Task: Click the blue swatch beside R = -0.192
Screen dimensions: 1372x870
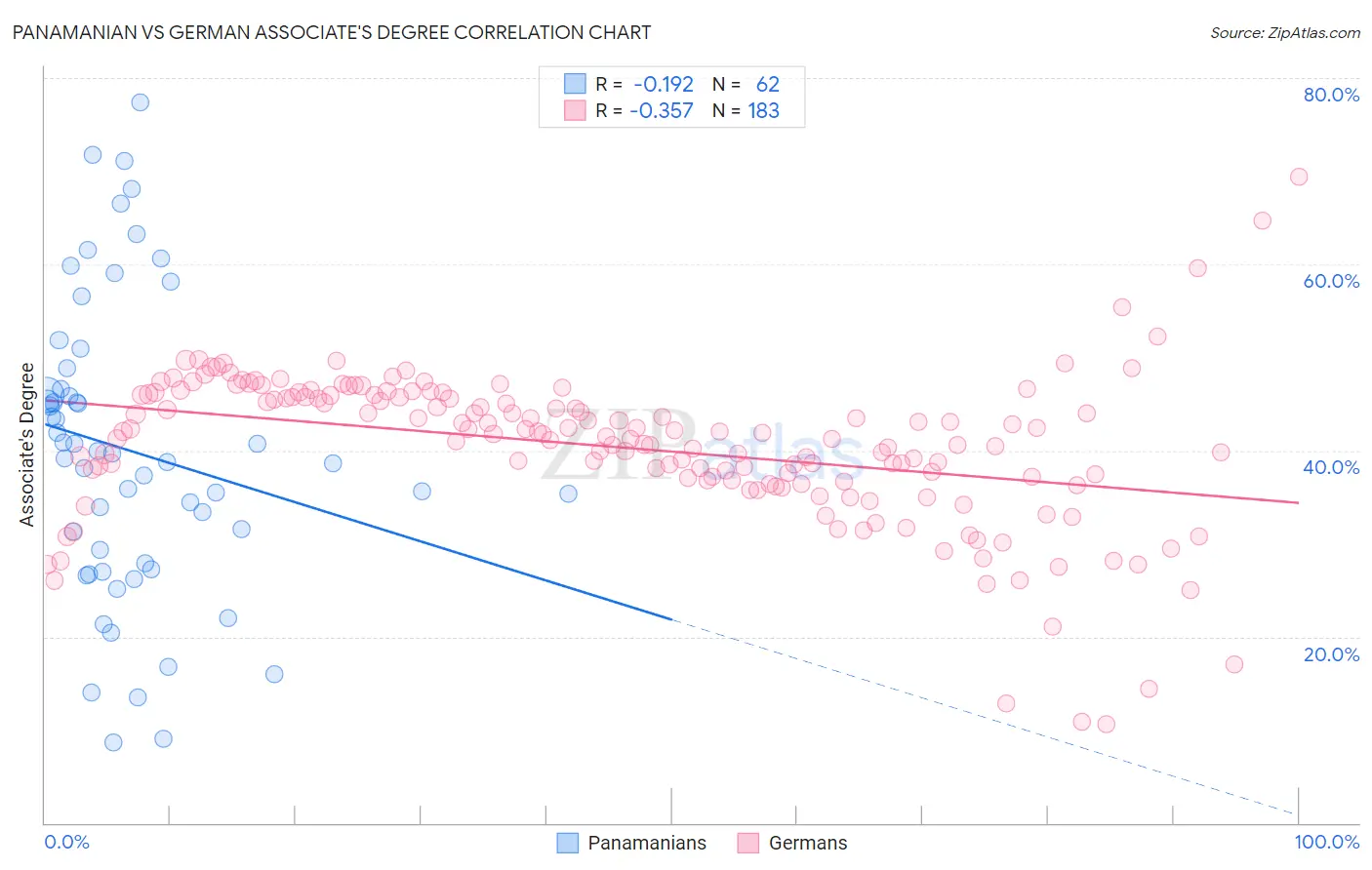Action: coord(575,84)
